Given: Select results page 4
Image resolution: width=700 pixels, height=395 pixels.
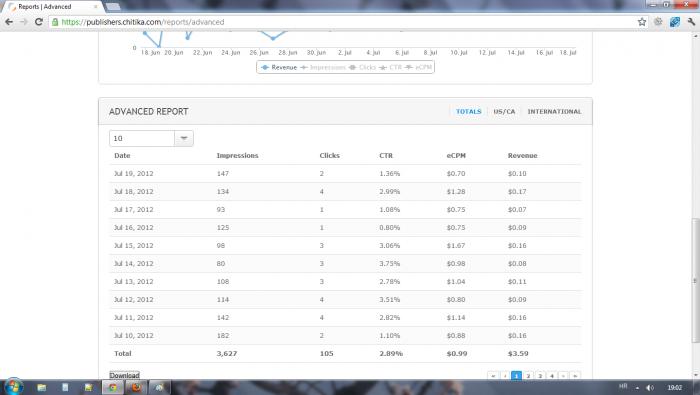Looking at the screenshot, I should point(552,376).
